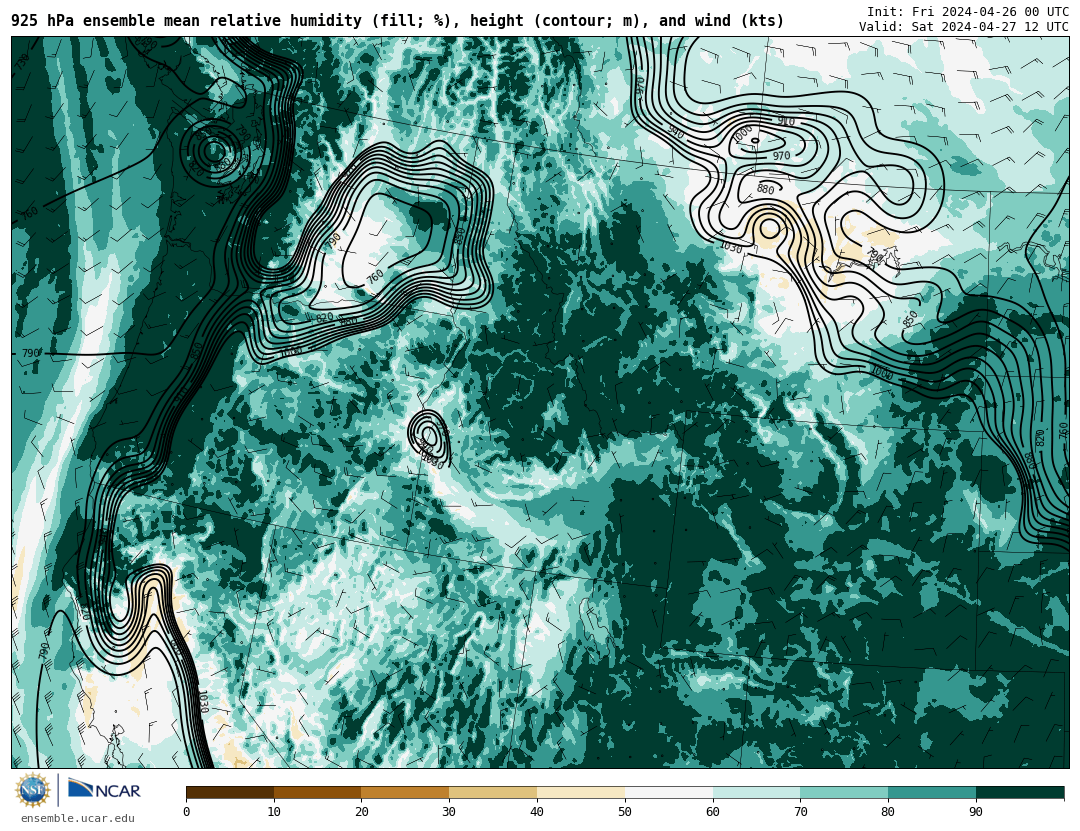Select the 90-100 dark green colorbar swatch
The width and height of the screenshot is (1080, 831).
pyautogui.click(x=1020, y=792)
